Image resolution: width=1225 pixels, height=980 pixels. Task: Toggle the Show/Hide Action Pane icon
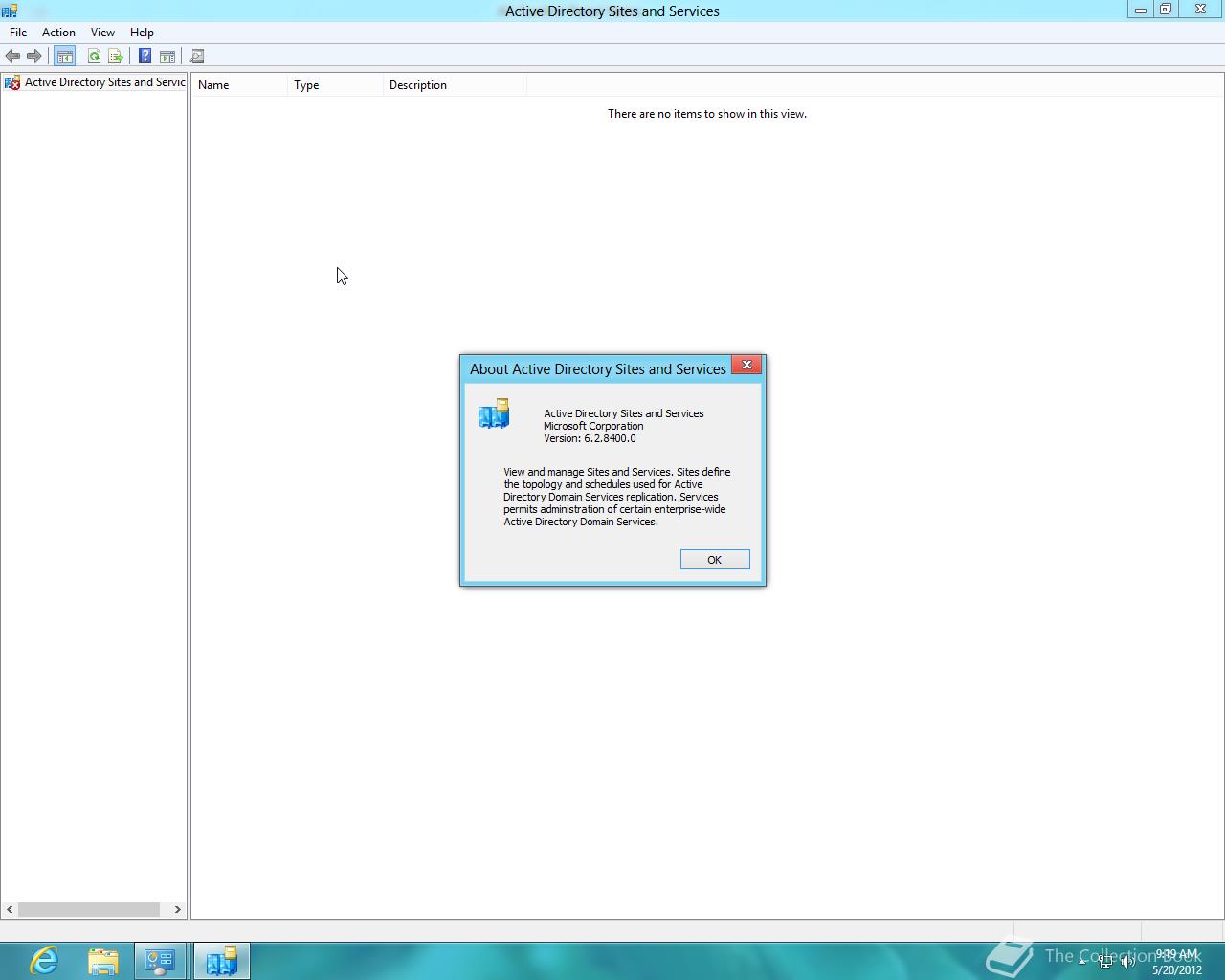click(x=168, y=56)
